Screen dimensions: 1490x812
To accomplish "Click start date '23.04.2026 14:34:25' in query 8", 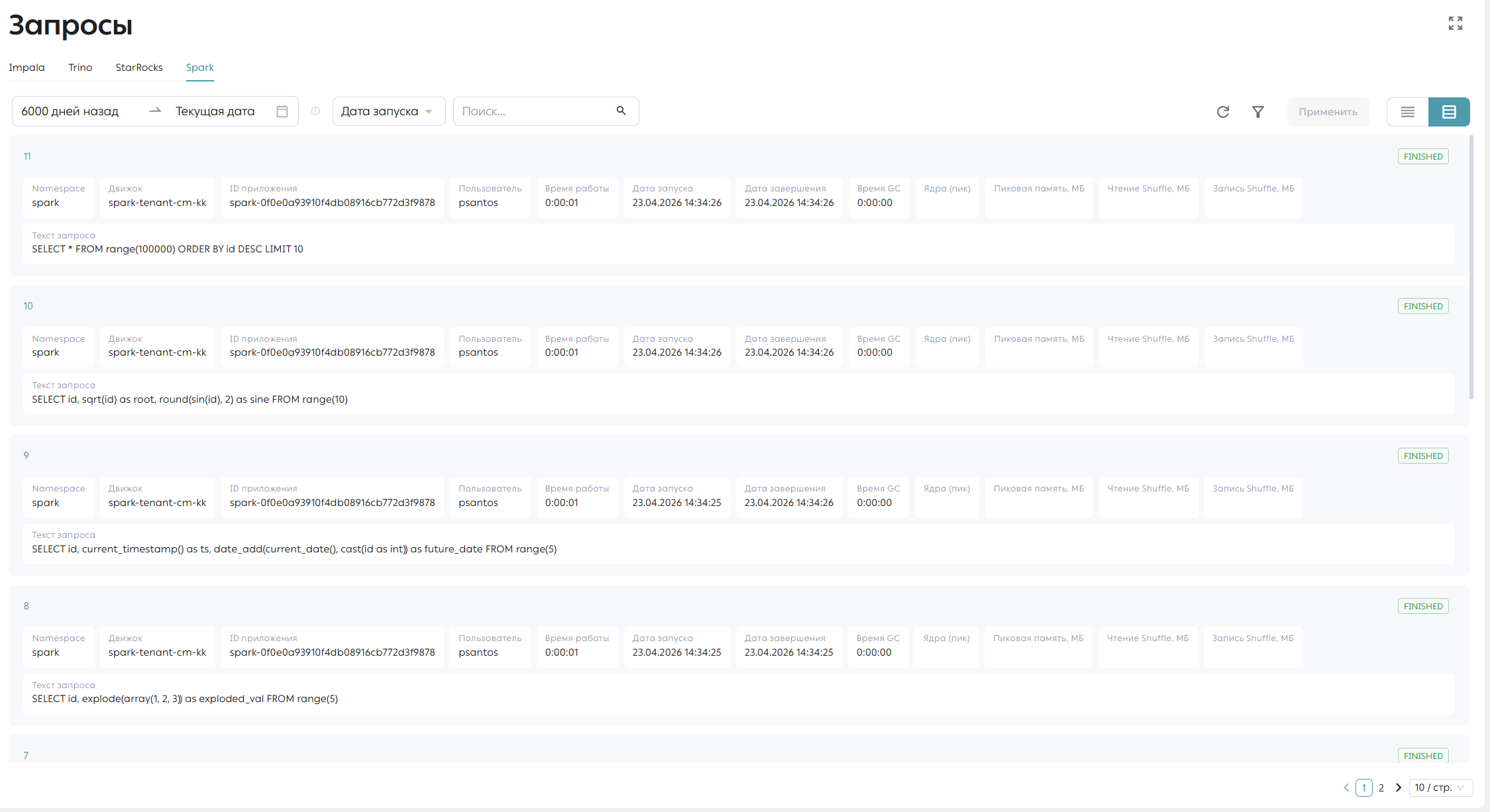I will tap(677, 652).
